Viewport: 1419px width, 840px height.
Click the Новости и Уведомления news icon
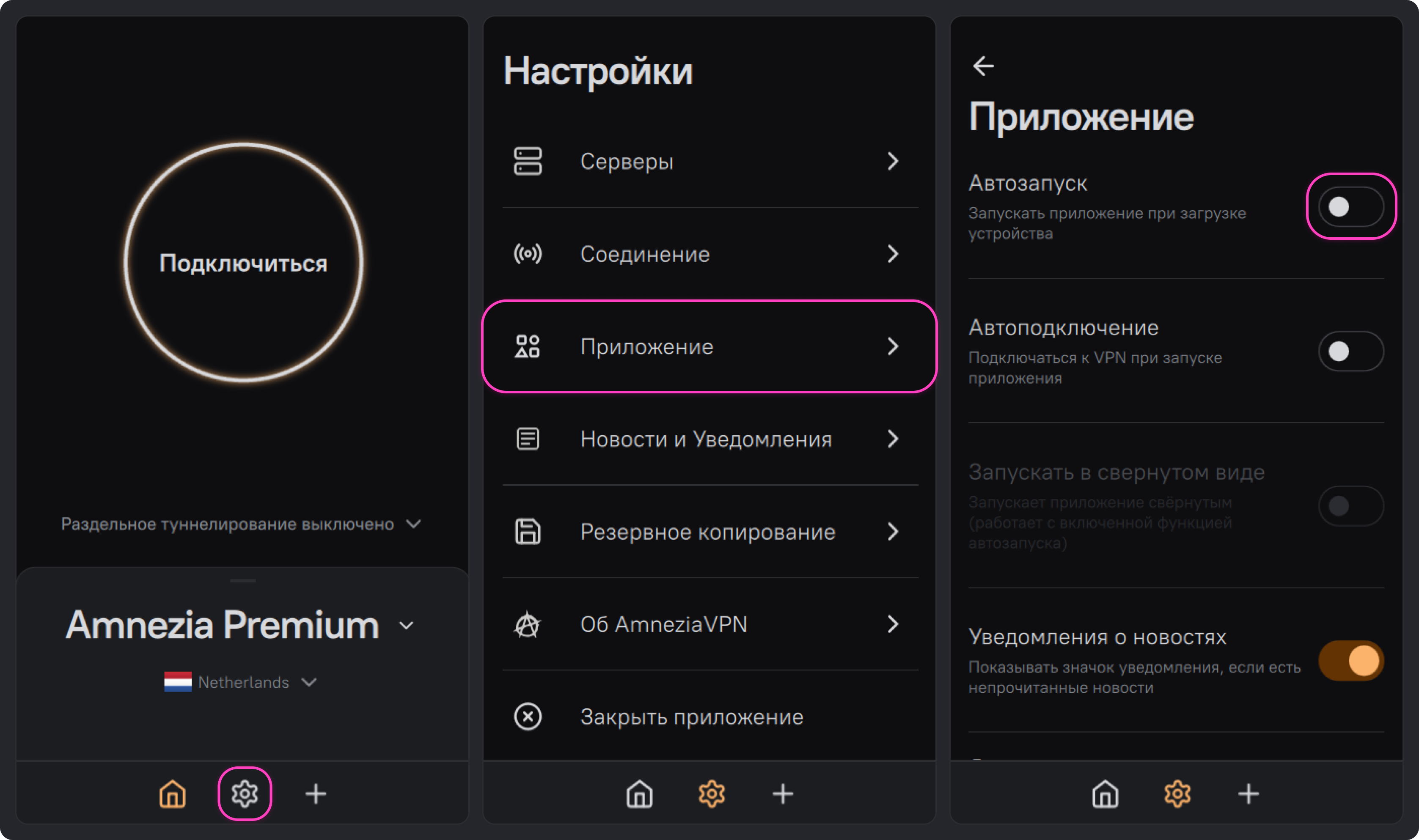(528, 439)
